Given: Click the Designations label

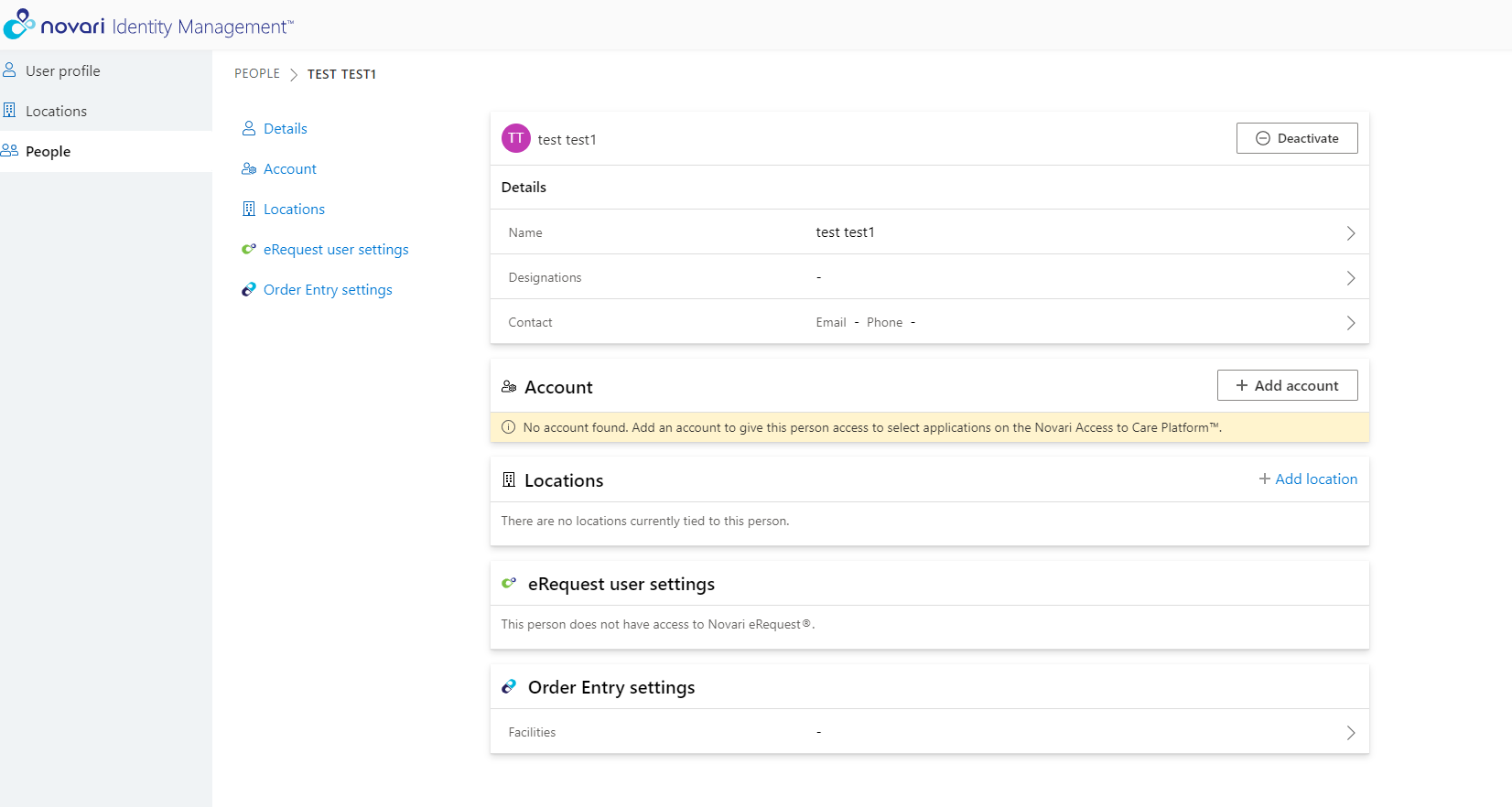Looking at the screenshot, I should (545, 277).
